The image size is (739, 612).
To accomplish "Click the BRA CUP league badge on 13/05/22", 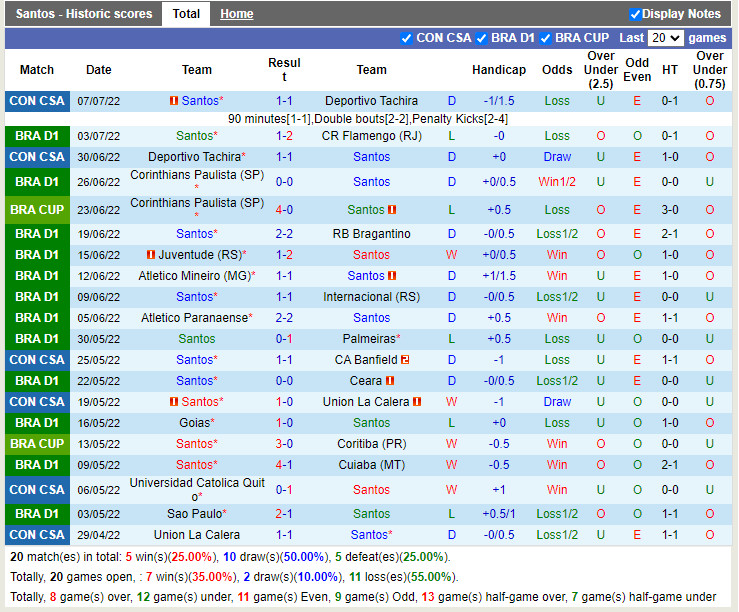I will pos(37,444).
